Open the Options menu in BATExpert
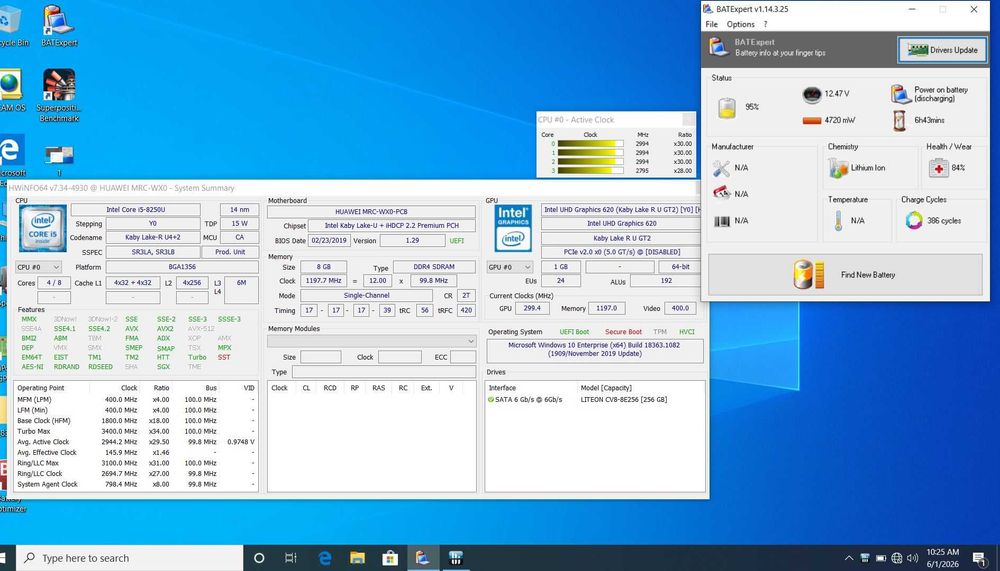The width and height of the screenshot is (1000, 571). [740, 24]
